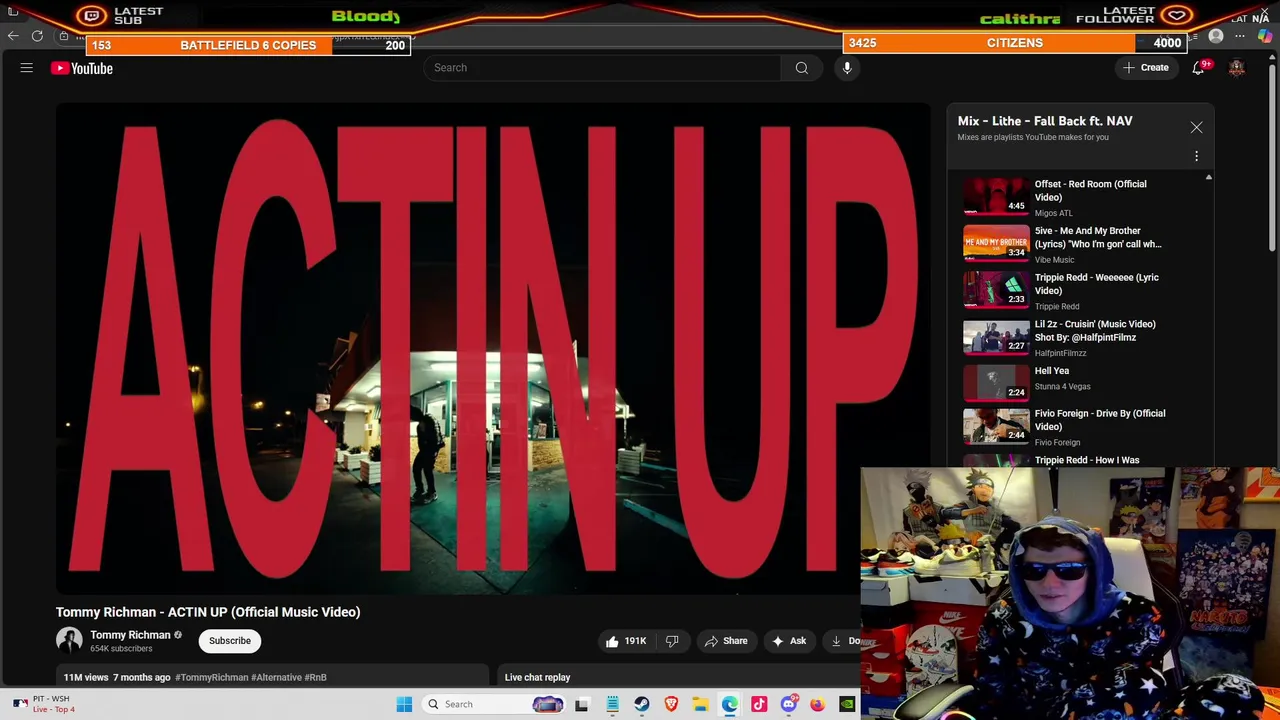
Task: Subscribe to Tommy Richman
Action: click(x=230, y=641)
